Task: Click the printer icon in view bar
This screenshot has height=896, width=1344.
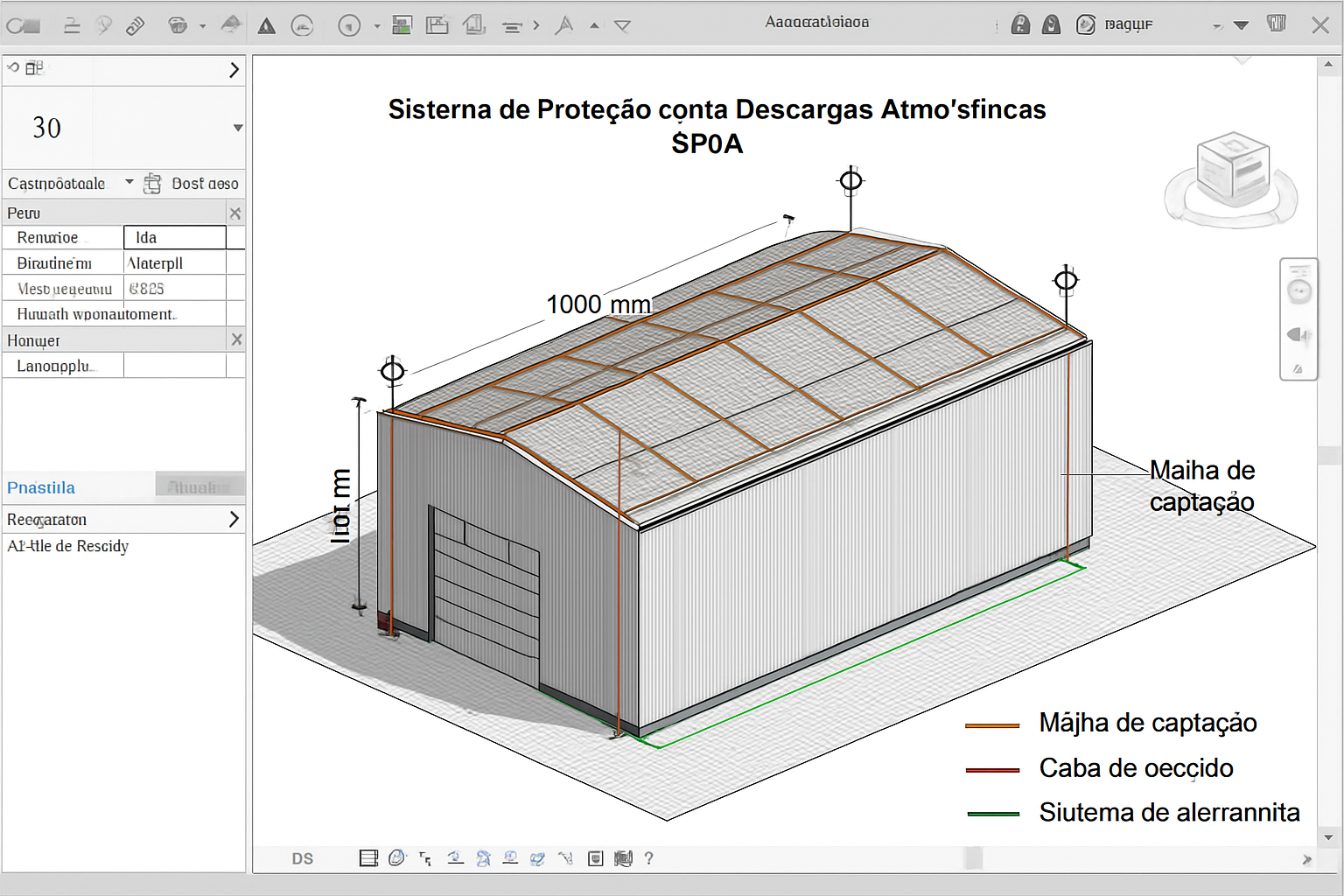Action: [x=623, y=858]
